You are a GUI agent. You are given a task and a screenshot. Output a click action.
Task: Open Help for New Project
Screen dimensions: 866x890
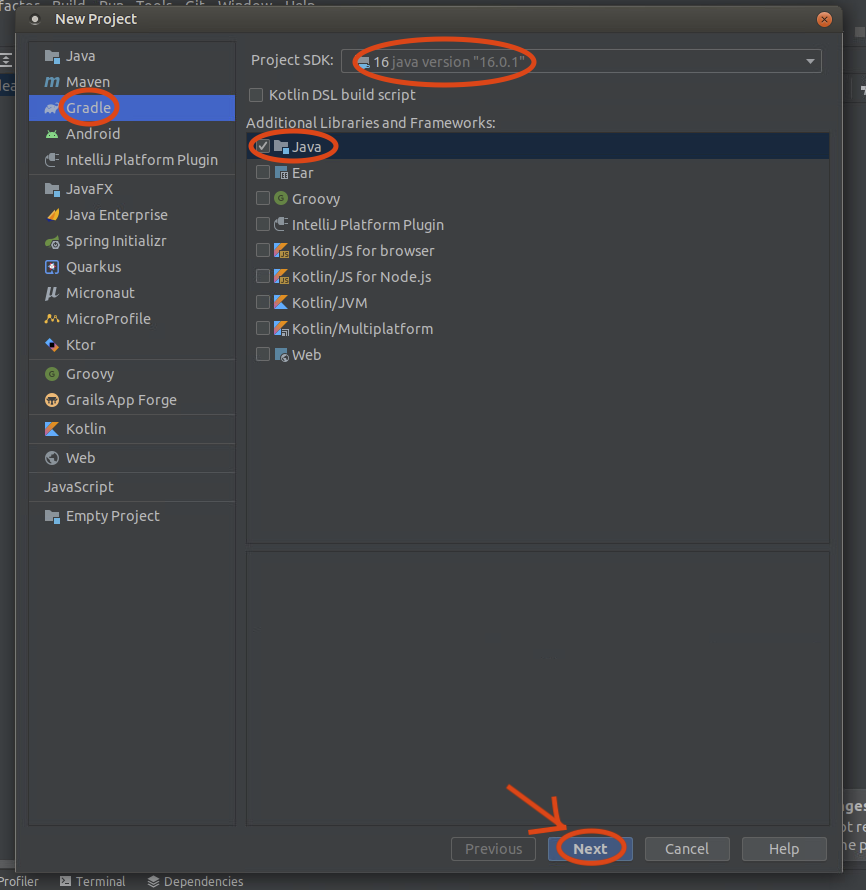(x=784, y=849)
